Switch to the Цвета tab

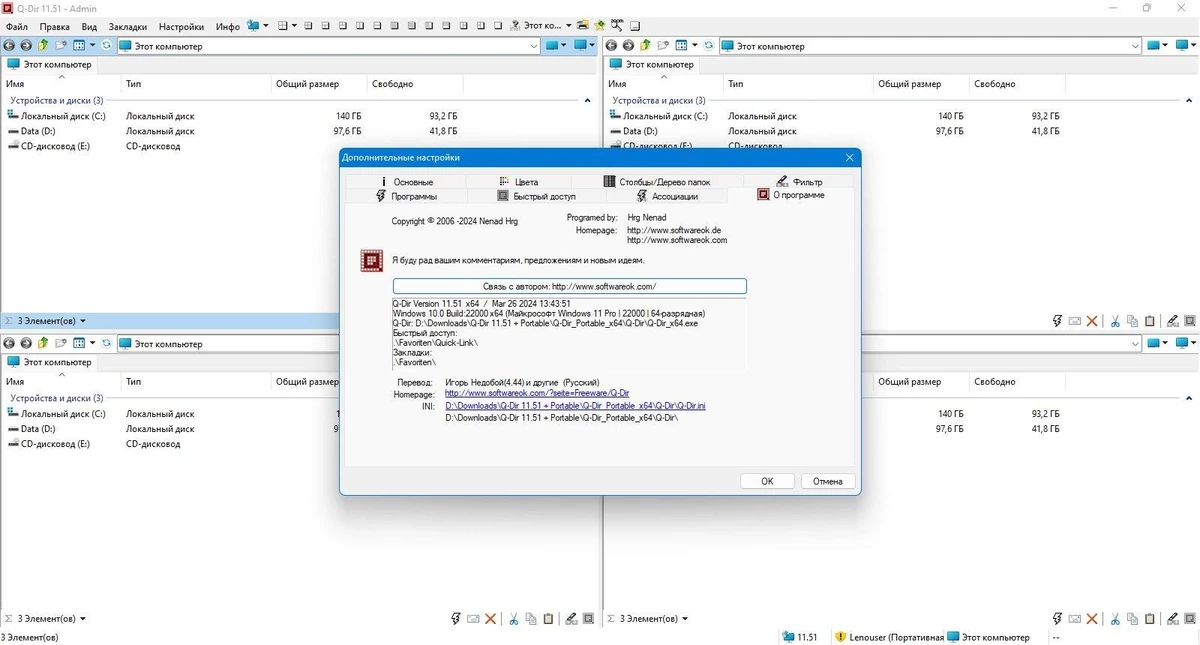pyautogui.click(x=518, y=182)
